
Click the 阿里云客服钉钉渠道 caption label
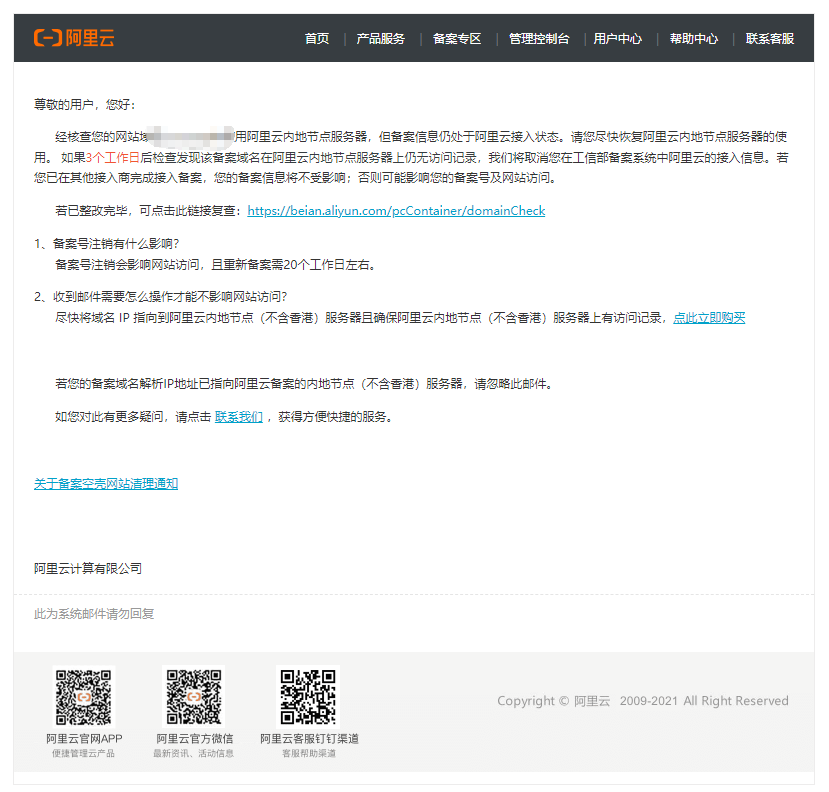coord(309,738)
